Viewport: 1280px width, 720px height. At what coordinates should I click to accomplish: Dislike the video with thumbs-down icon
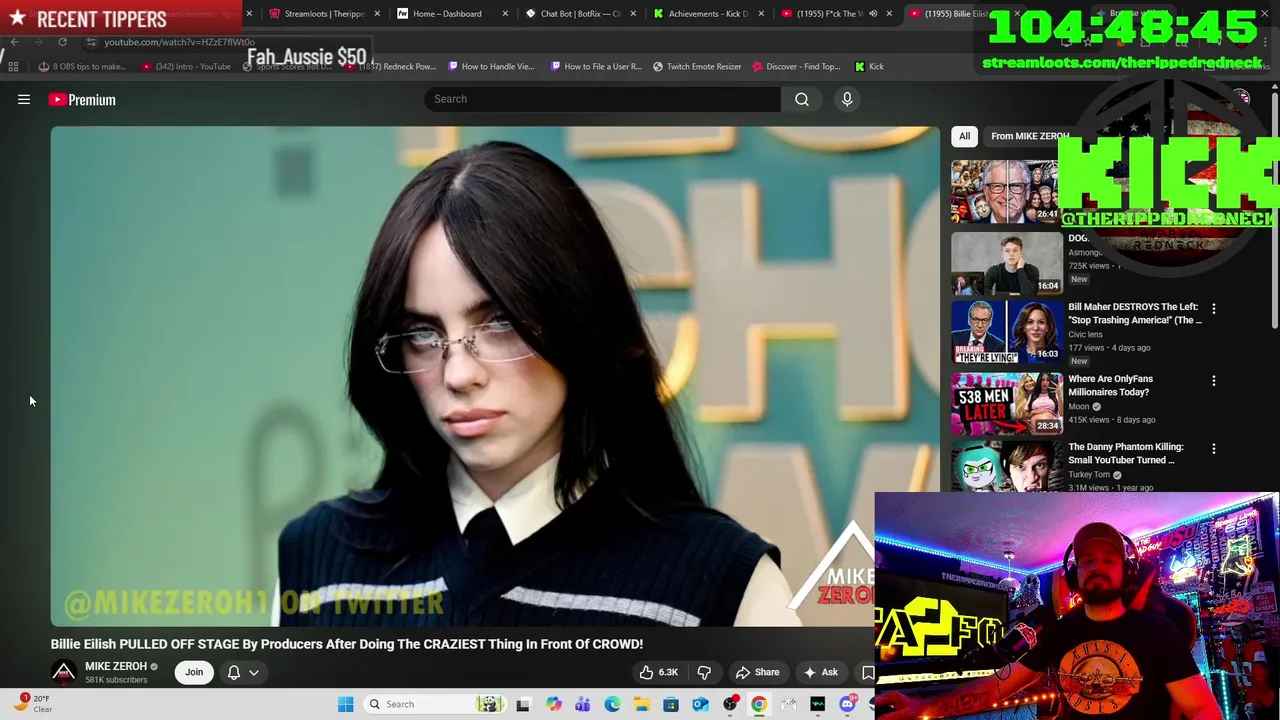(x=704, y=672)
